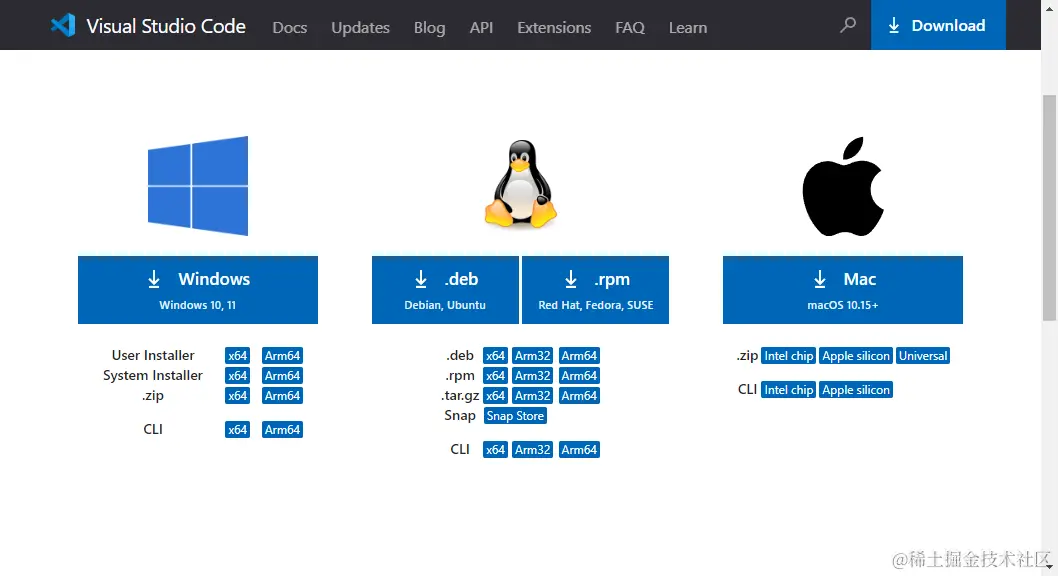The width and height of the screenshot is (1058, 576).
Task: Select Arm32 in the Linux .rpm row
Action: click(x=532, y=376)
